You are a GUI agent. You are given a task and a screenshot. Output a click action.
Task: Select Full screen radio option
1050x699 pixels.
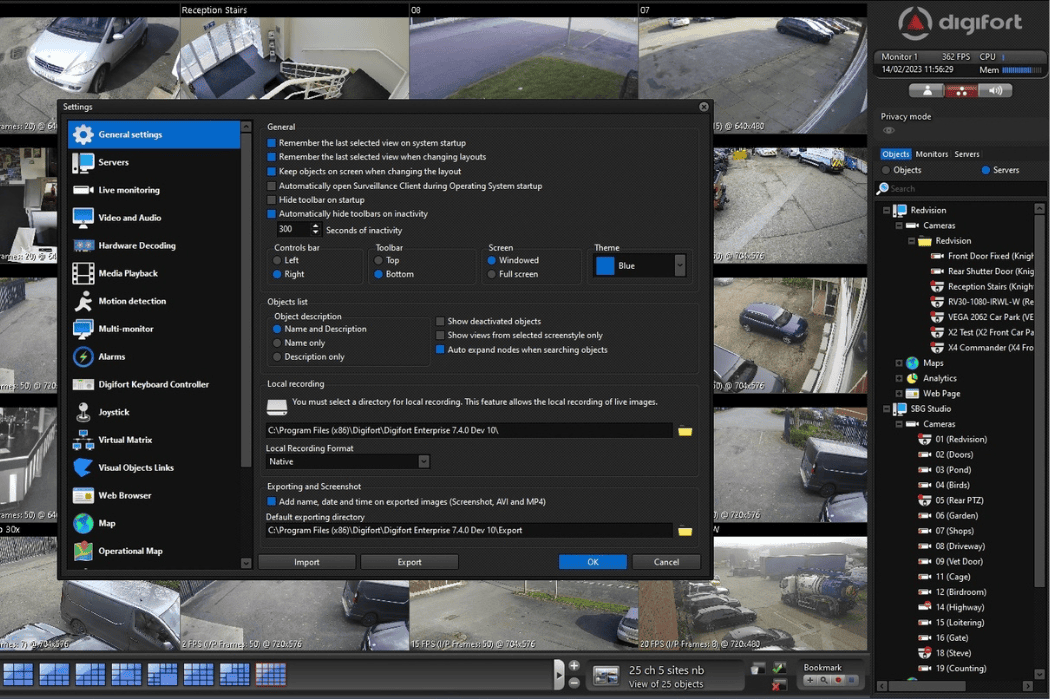pyautogui.click(x=492, y=274)
